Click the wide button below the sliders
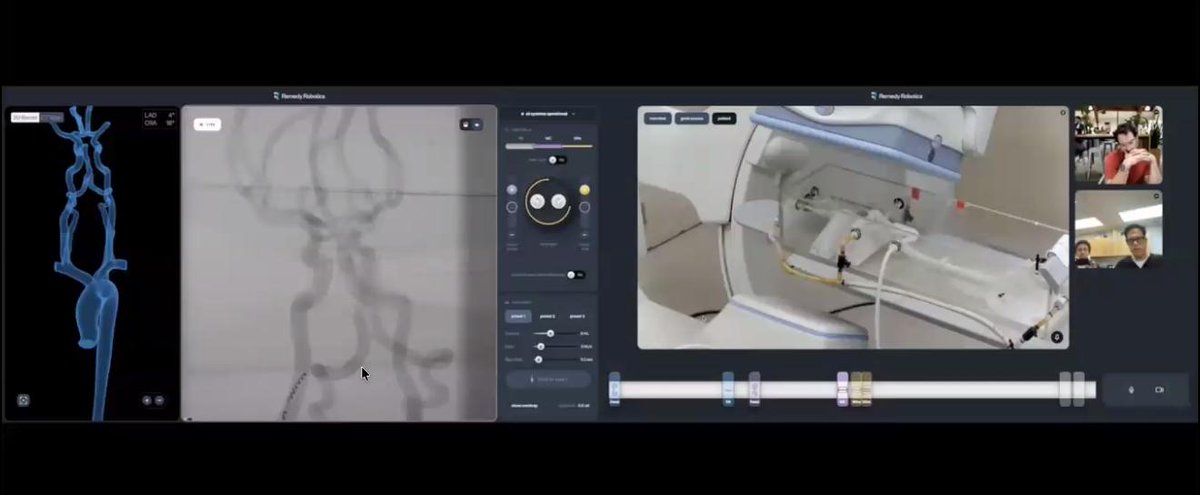This screenshot has width=1200, height=495. (548, 380)
